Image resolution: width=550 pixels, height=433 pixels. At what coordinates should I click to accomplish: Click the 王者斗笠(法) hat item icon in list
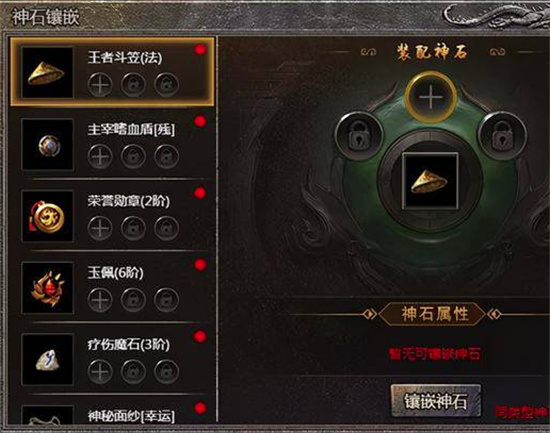click(x=47, y=73)
